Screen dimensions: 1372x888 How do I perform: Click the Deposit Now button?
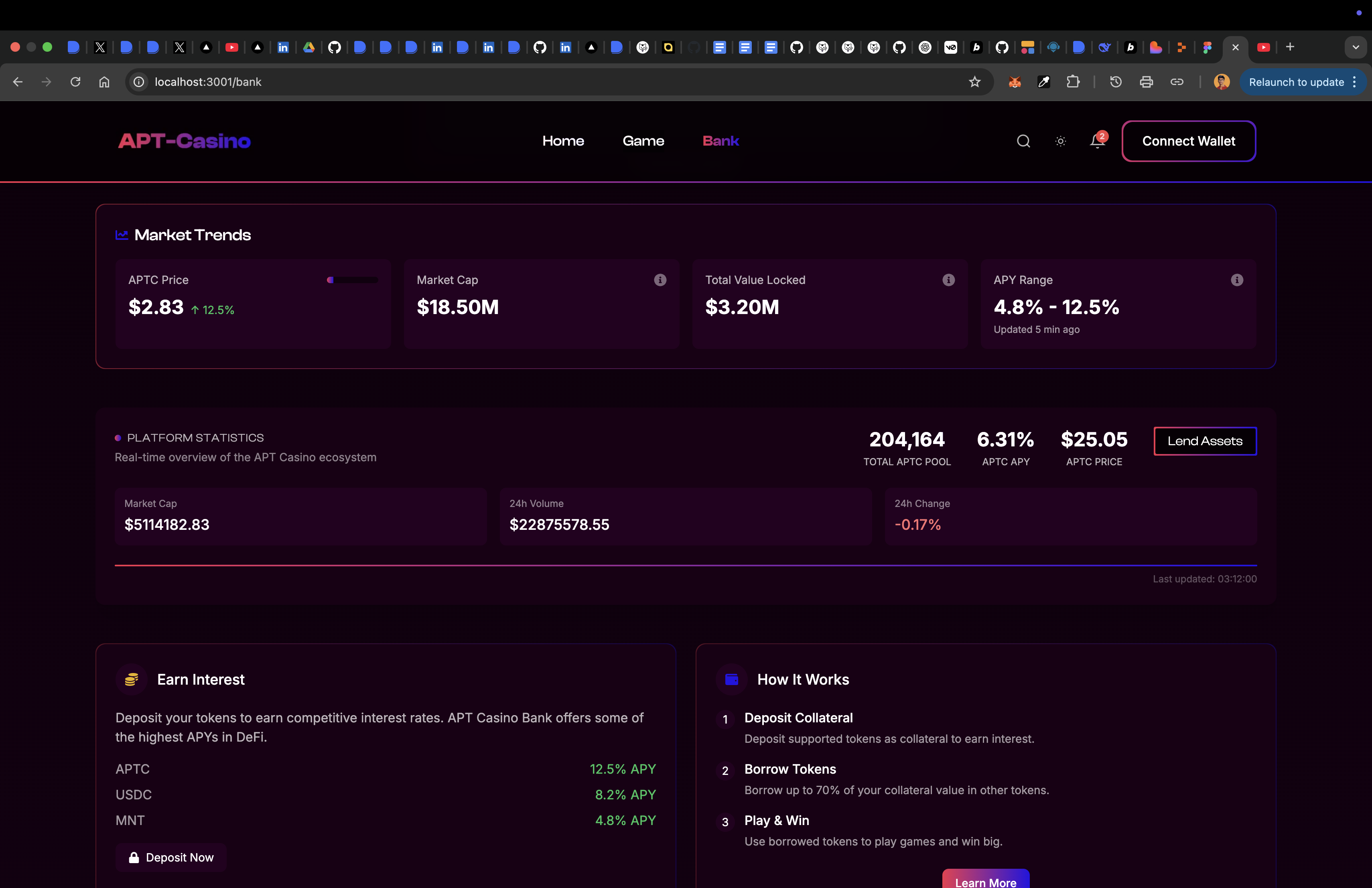pyautogui.click(x=170, y=858)
